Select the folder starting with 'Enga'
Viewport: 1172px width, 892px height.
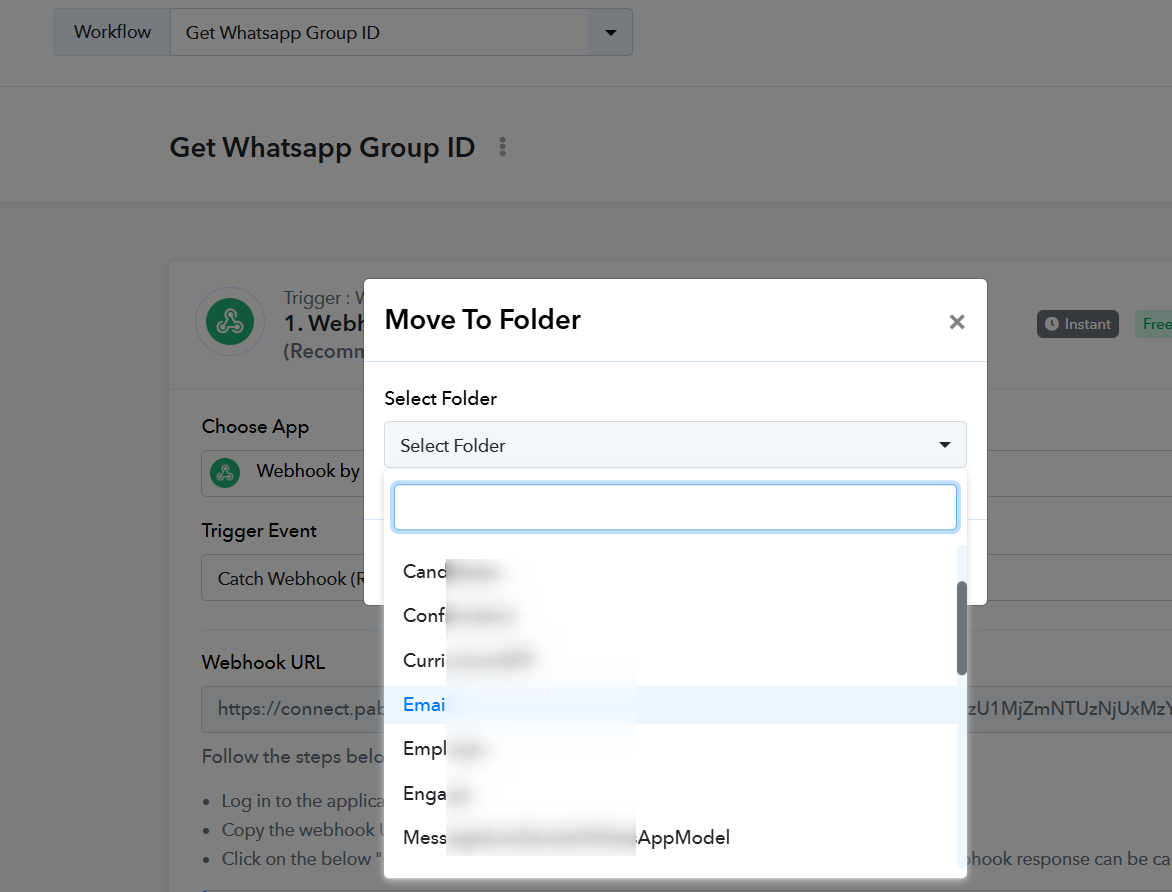[670, 793]
